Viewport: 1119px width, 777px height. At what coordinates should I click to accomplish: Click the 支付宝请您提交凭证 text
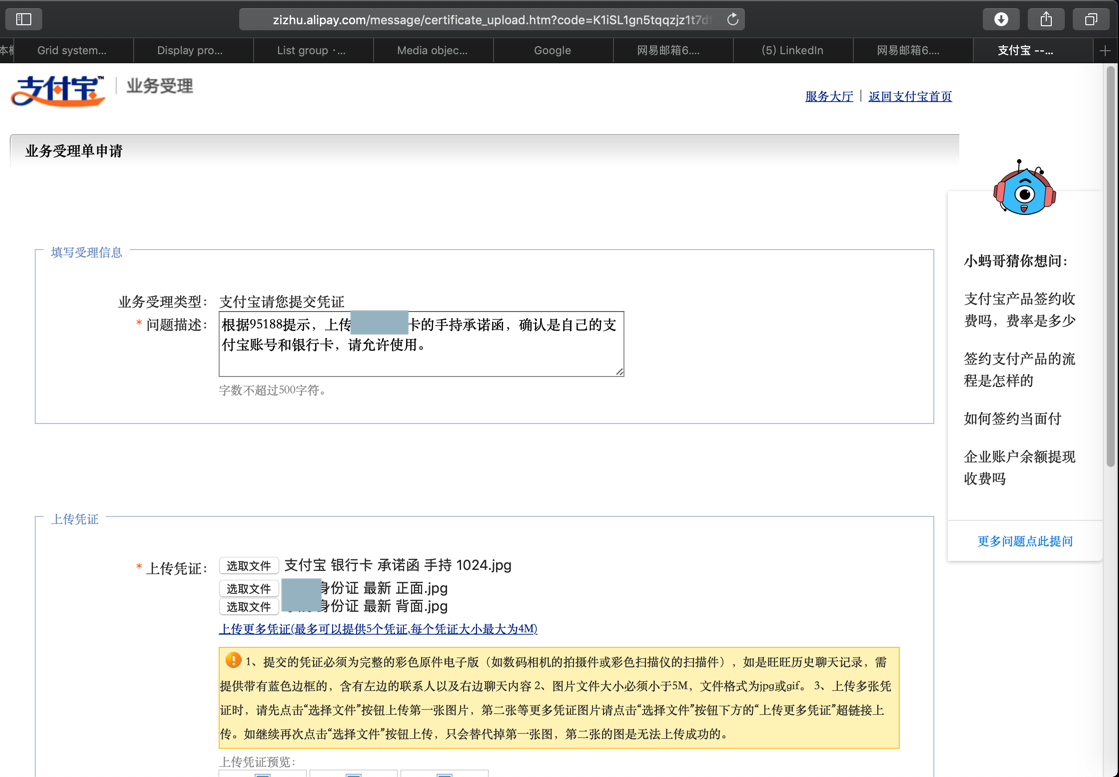pos(281,302)
